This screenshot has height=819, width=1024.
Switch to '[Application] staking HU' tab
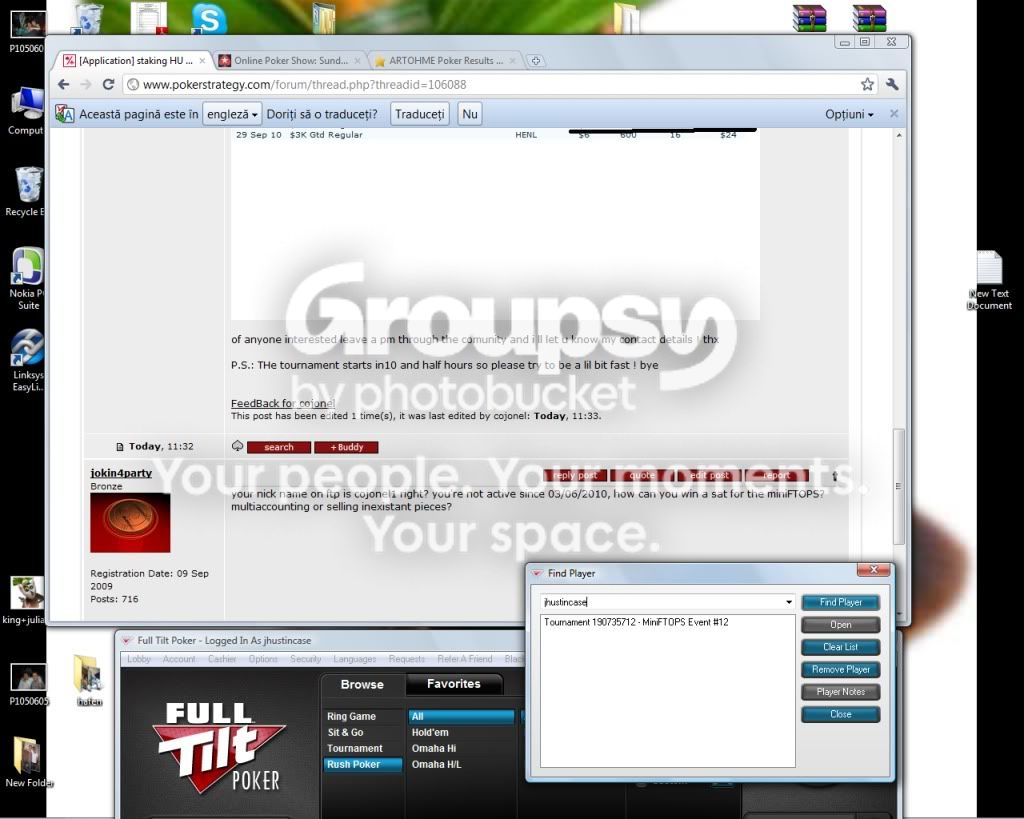[135, 61]
